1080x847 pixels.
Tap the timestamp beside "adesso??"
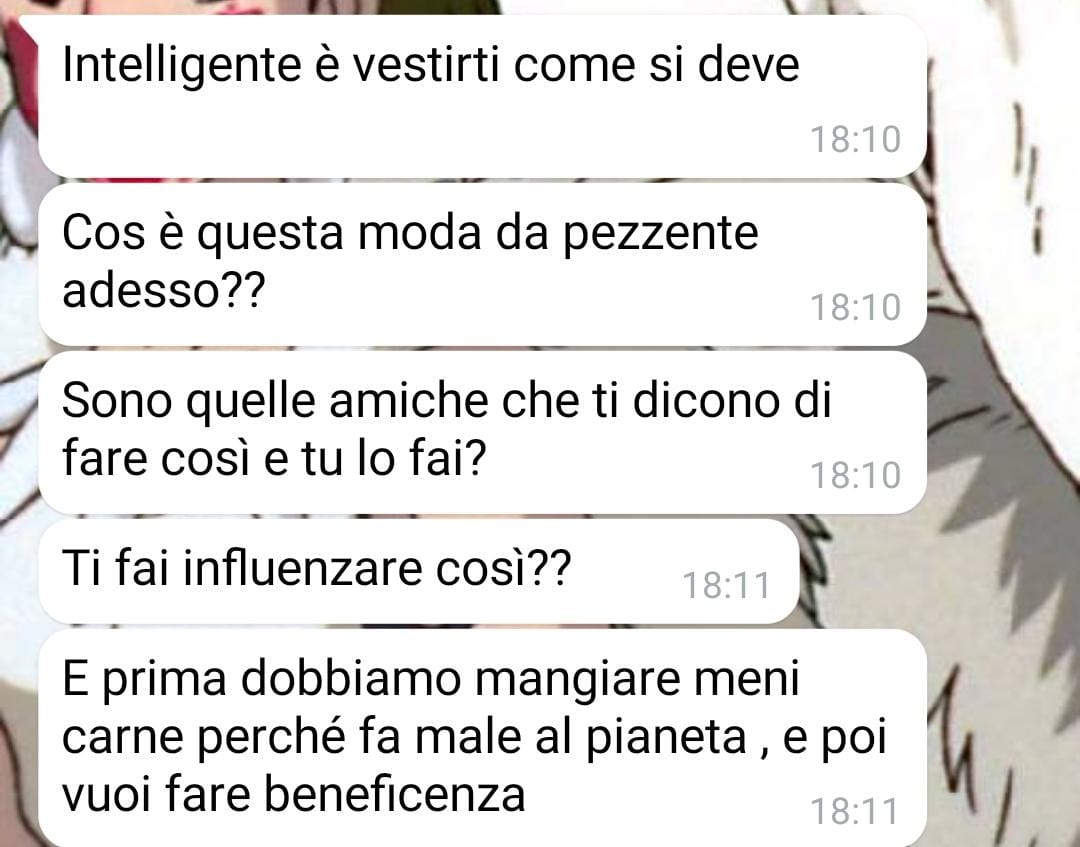click(855, 308)
